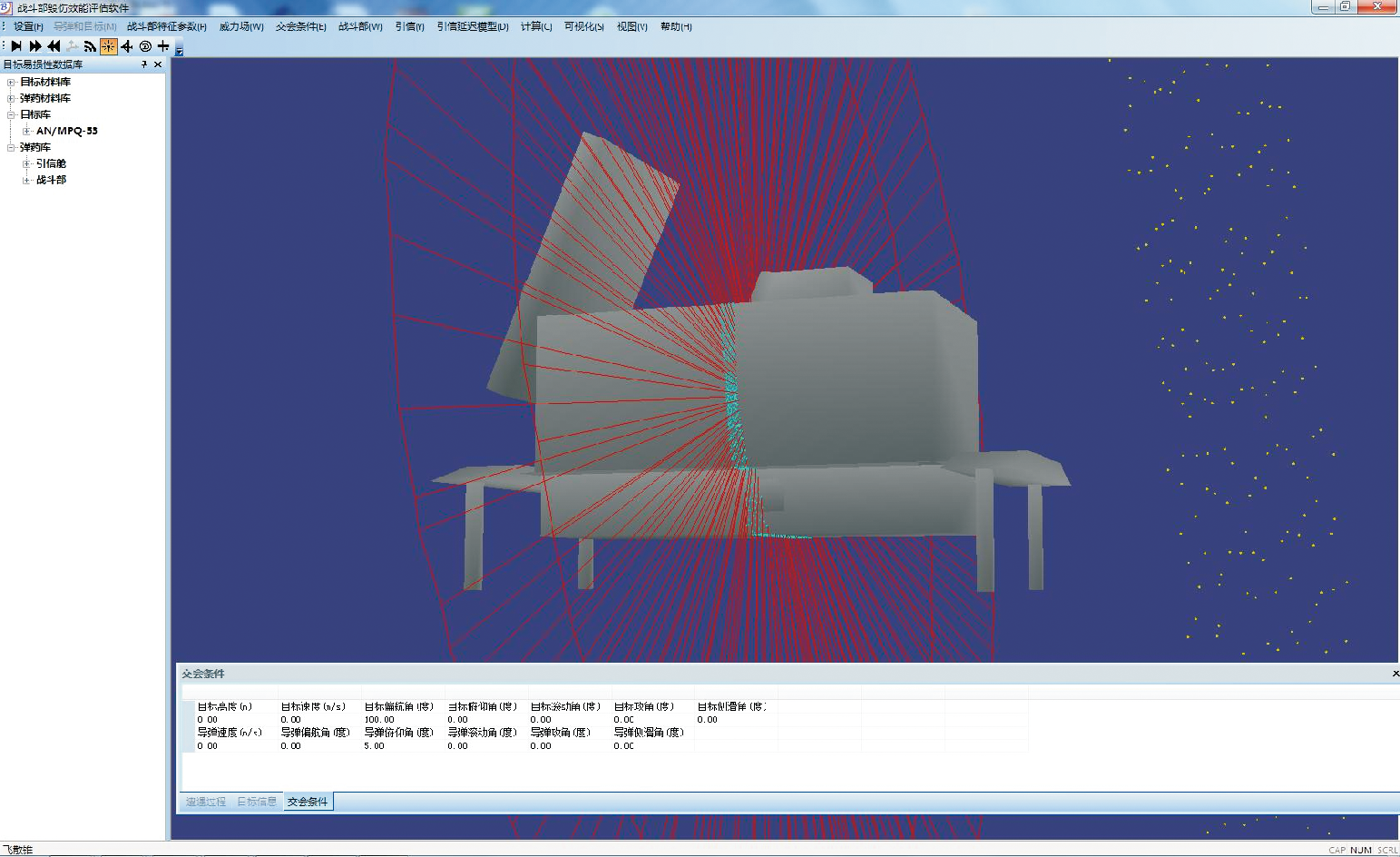Screen dimensions: 1400x857
Task: Switch to the 目标信息 tab
Action: coord(257,802)
